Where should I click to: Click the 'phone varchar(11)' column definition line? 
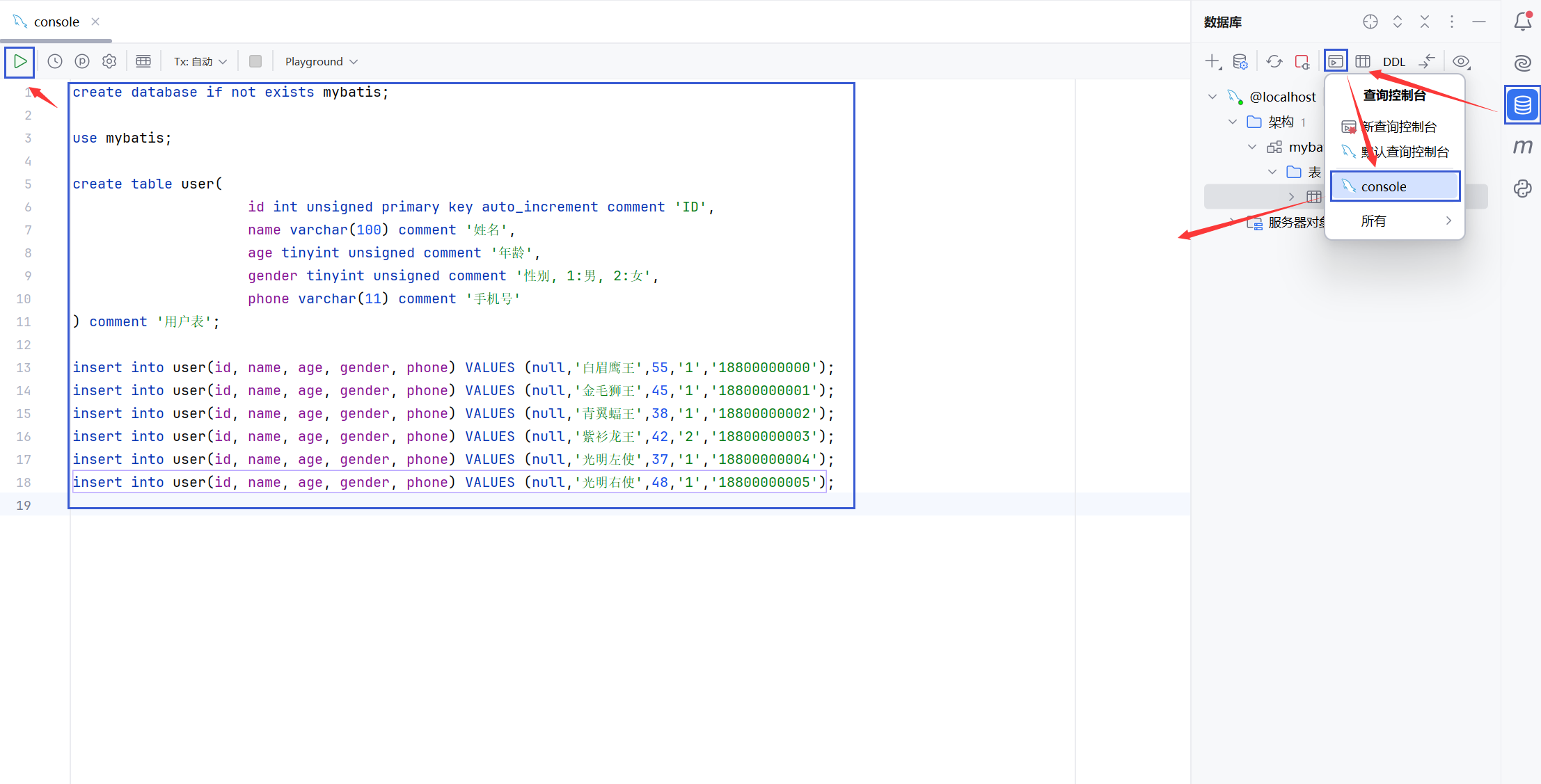tap(384, 298)
